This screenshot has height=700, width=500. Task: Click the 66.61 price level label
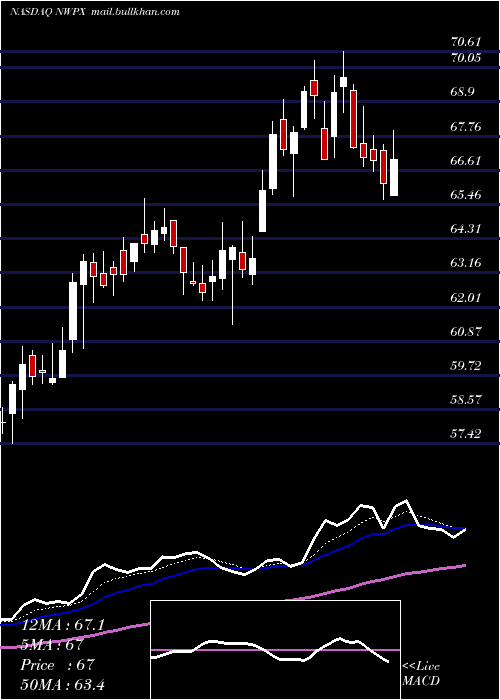pyautogui.click(x=466, y=160)
